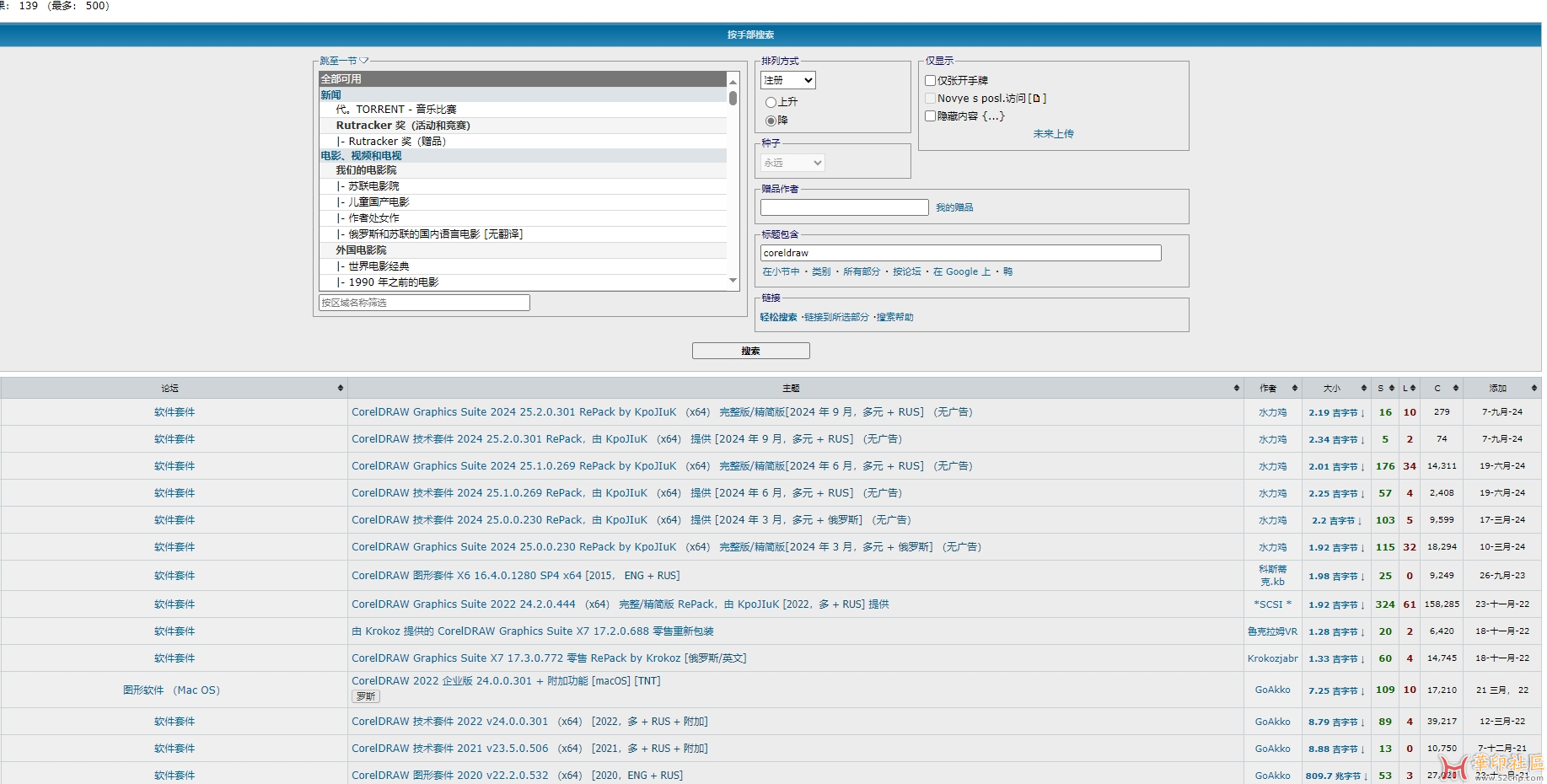The width and height of the screenshot is (1547, 784).
Task: Open author 鲁克拉姆VR profile link
Action: coord(1272,631)
